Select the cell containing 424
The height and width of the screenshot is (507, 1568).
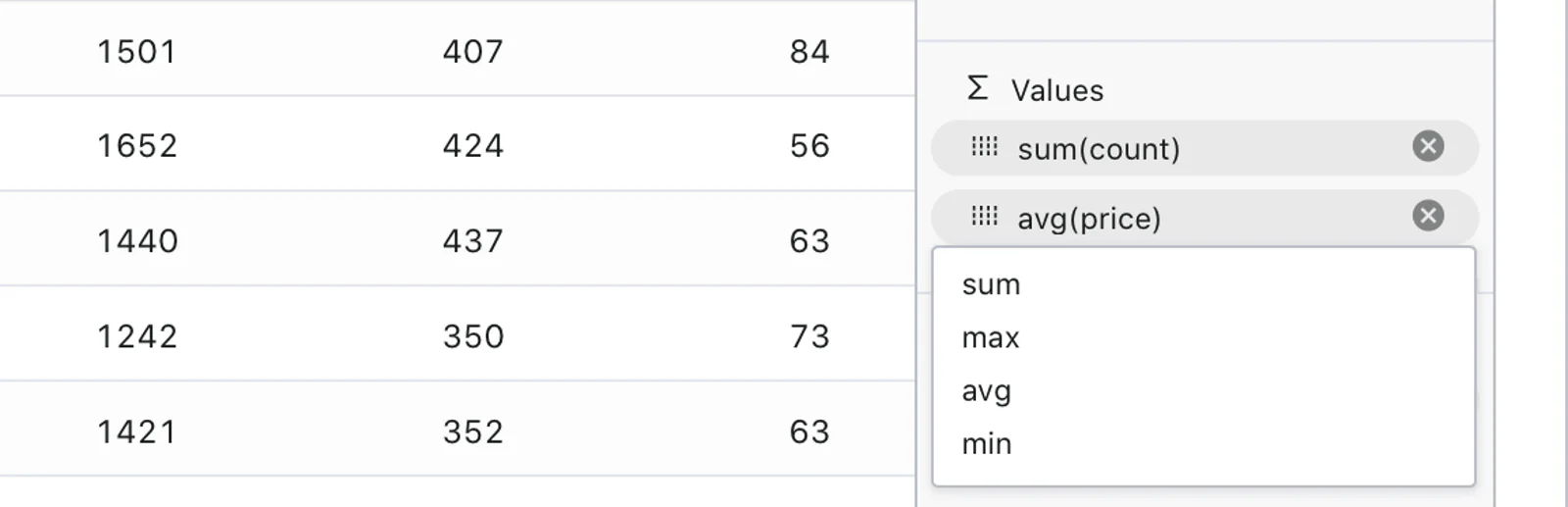pos(472,146)
